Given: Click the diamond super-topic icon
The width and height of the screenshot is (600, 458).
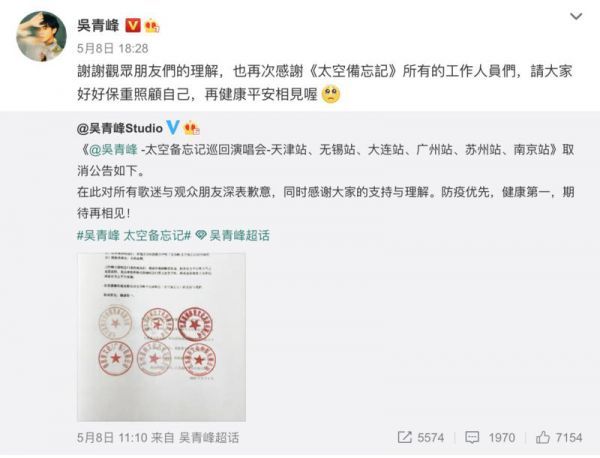Looking at the screenshot, I should pyautogui.click(x=201, y=235).
